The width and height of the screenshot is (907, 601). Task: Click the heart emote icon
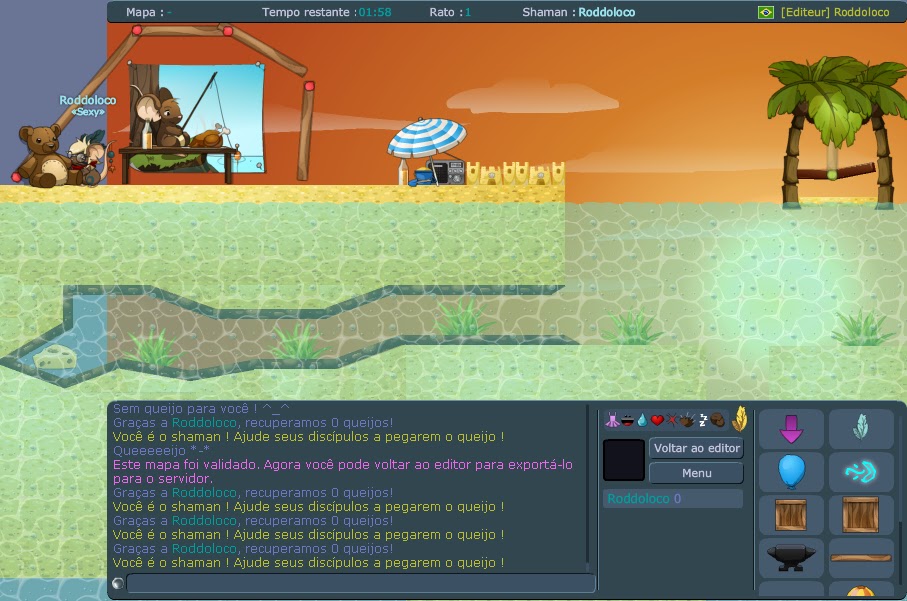pyautogui.click(x=657, y=420)
